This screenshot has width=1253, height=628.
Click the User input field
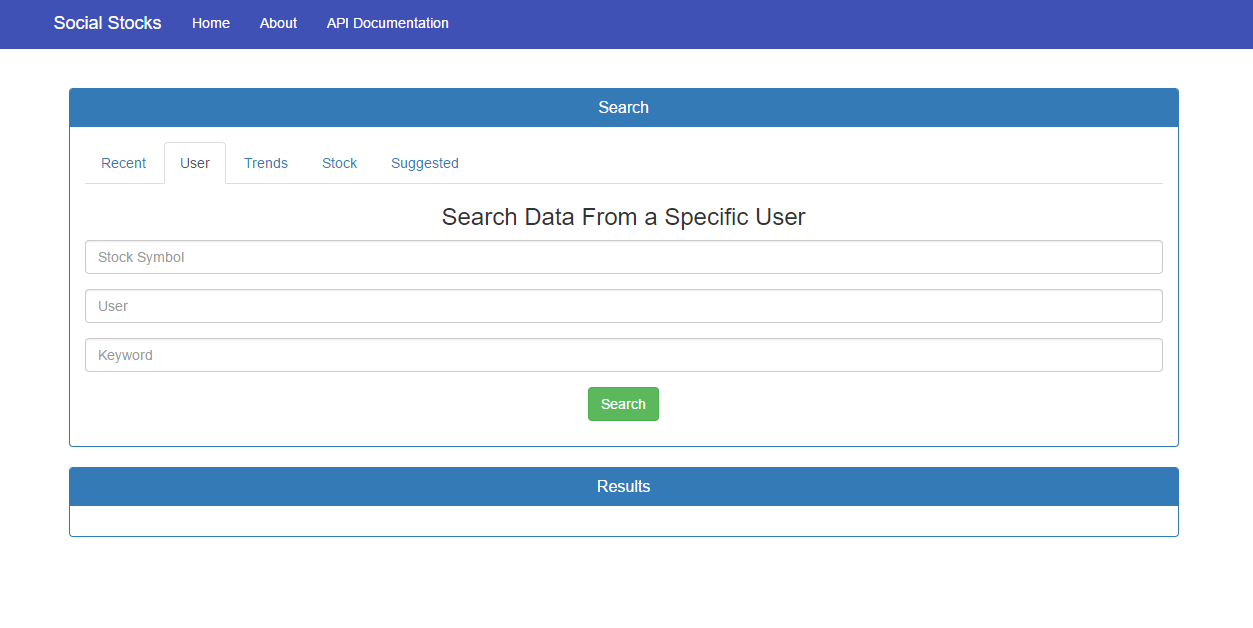point(623,305)
